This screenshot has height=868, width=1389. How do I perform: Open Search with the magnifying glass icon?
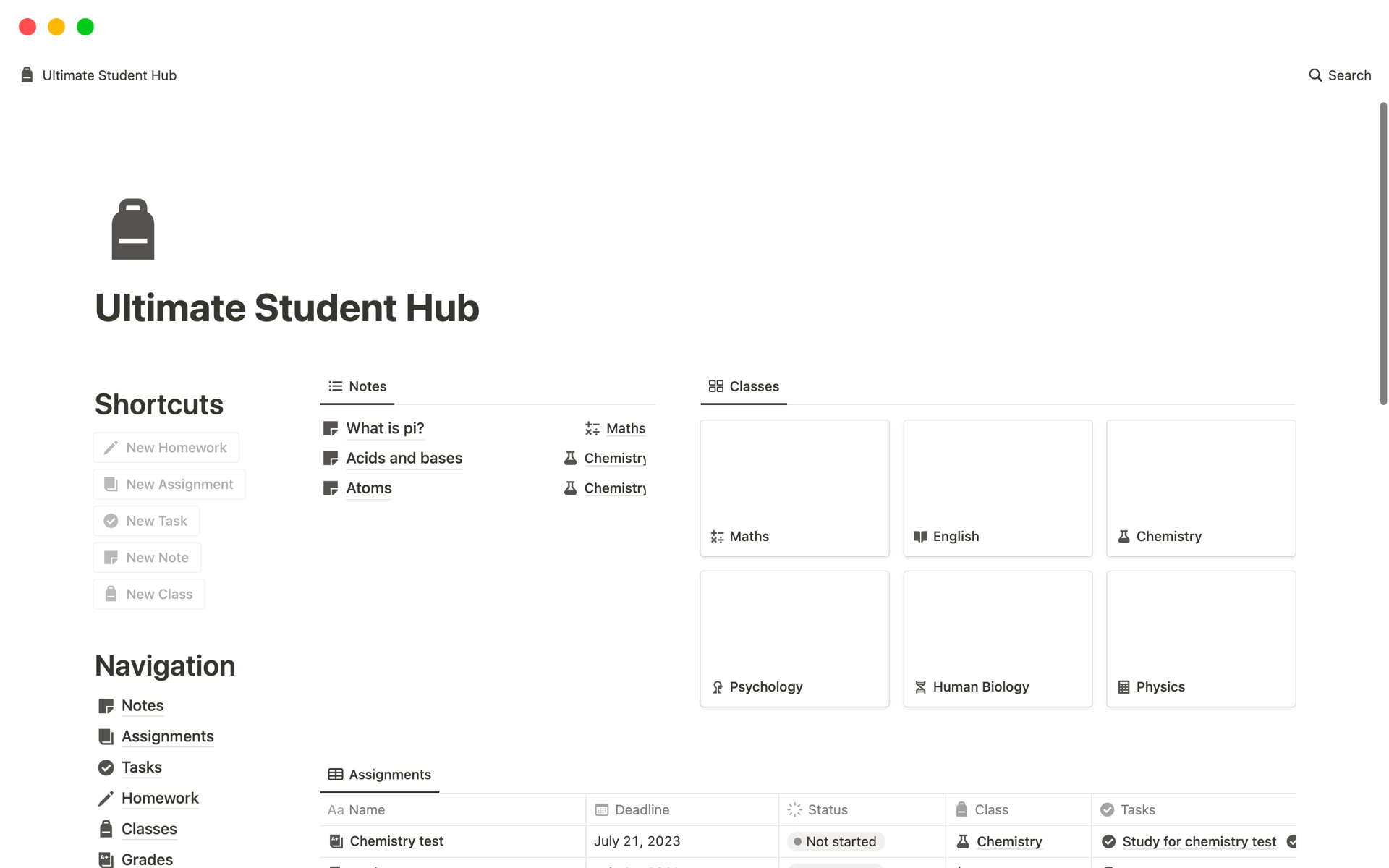pyautogui.click(x=1315, y=75)
